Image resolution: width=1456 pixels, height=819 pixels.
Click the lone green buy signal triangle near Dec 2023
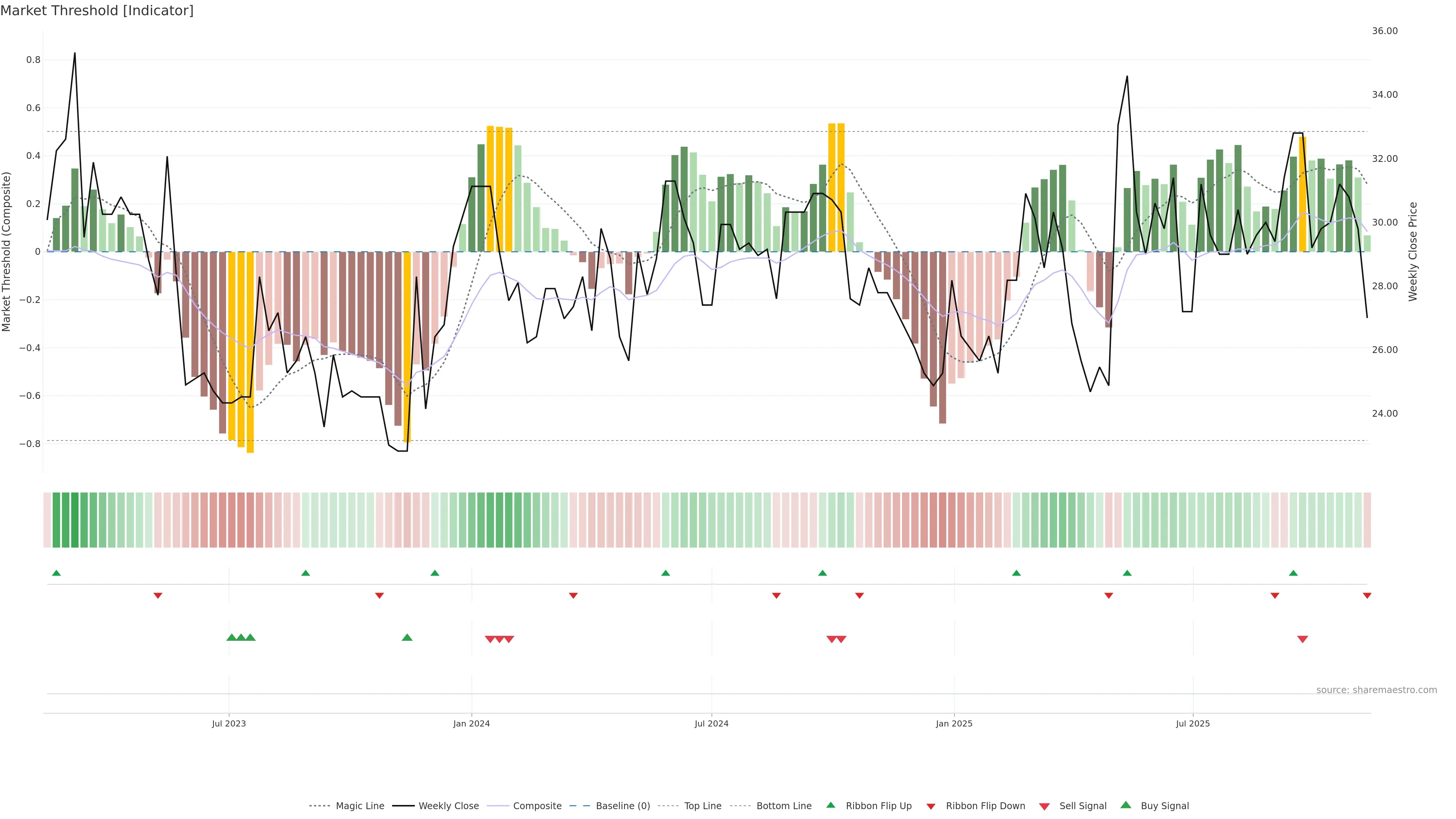pyautogui.click(x=407, y=637)
